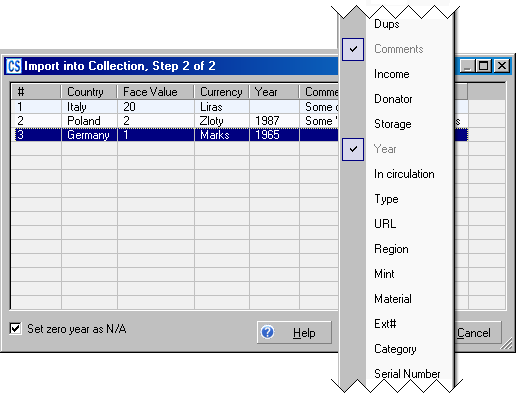This screenshot has width=516, height=397.
Task: Click the Country column header
Action: [89, 92]
